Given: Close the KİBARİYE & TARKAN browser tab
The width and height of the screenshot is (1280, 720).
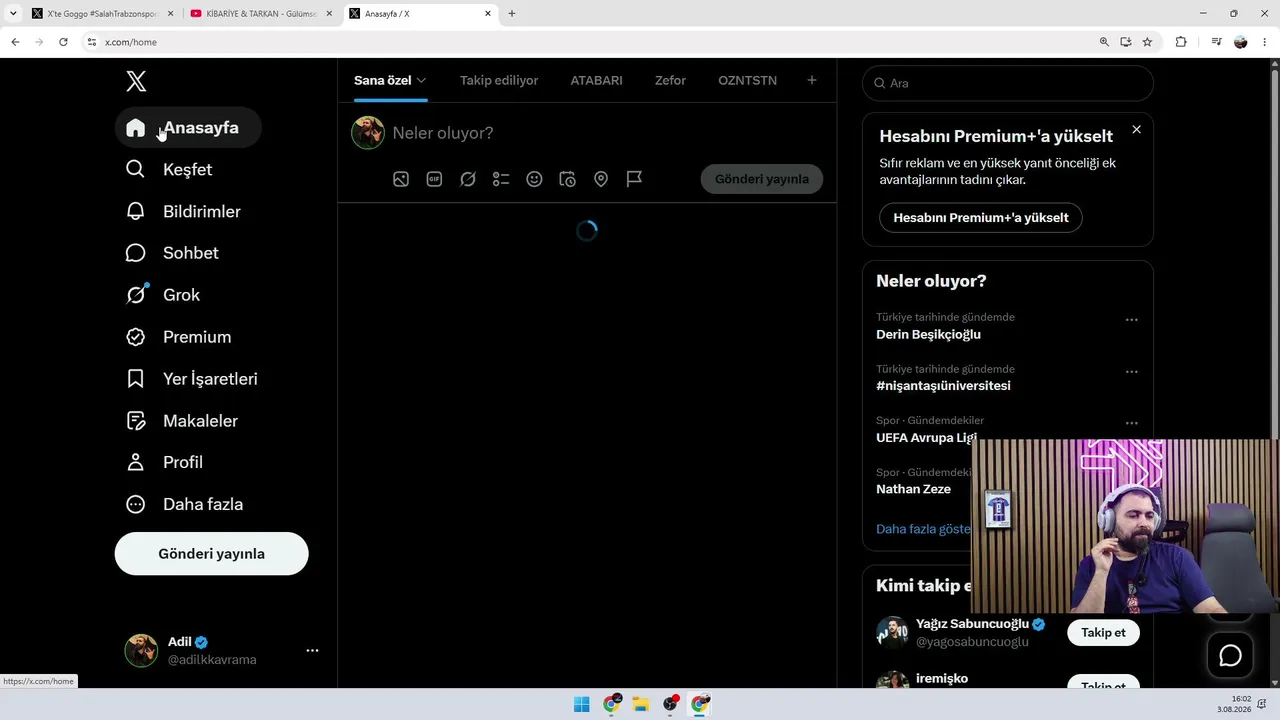Looking at the screenshot, I should (x=329, y=14).
